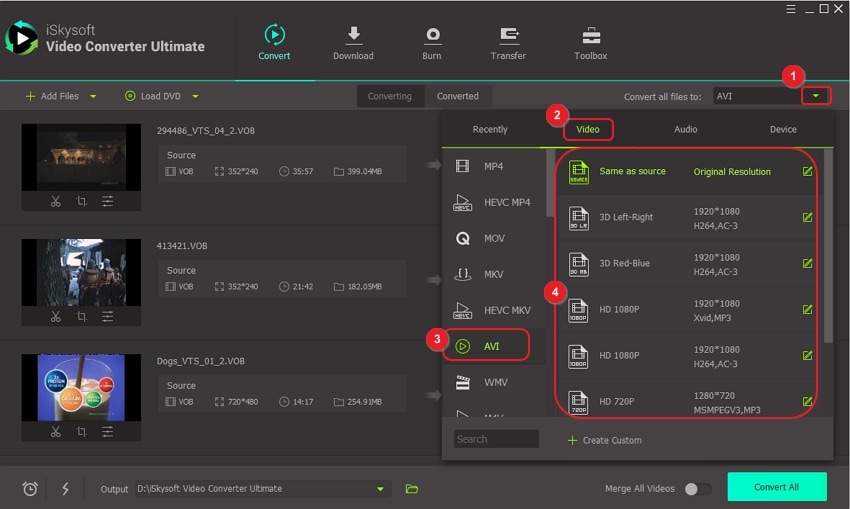Expand the output format dropdown arrow
The height and width of the screenshot is (509, 850).
[817, 96]
